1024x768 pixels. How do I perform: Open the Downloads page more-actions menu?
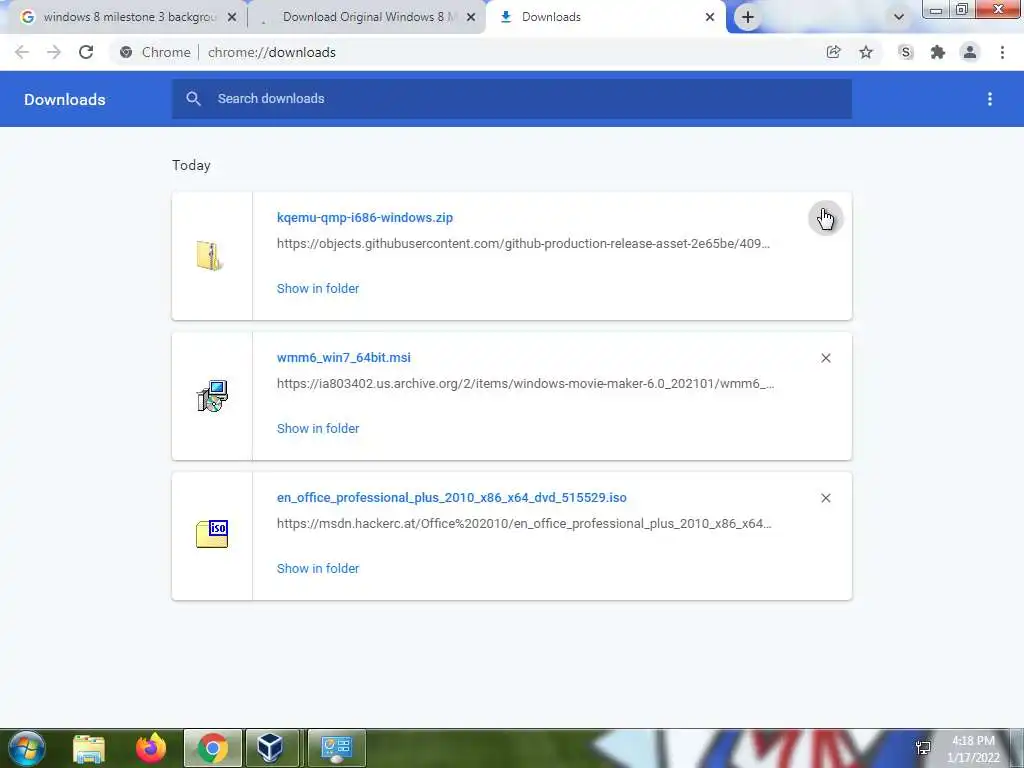[990, 99]
